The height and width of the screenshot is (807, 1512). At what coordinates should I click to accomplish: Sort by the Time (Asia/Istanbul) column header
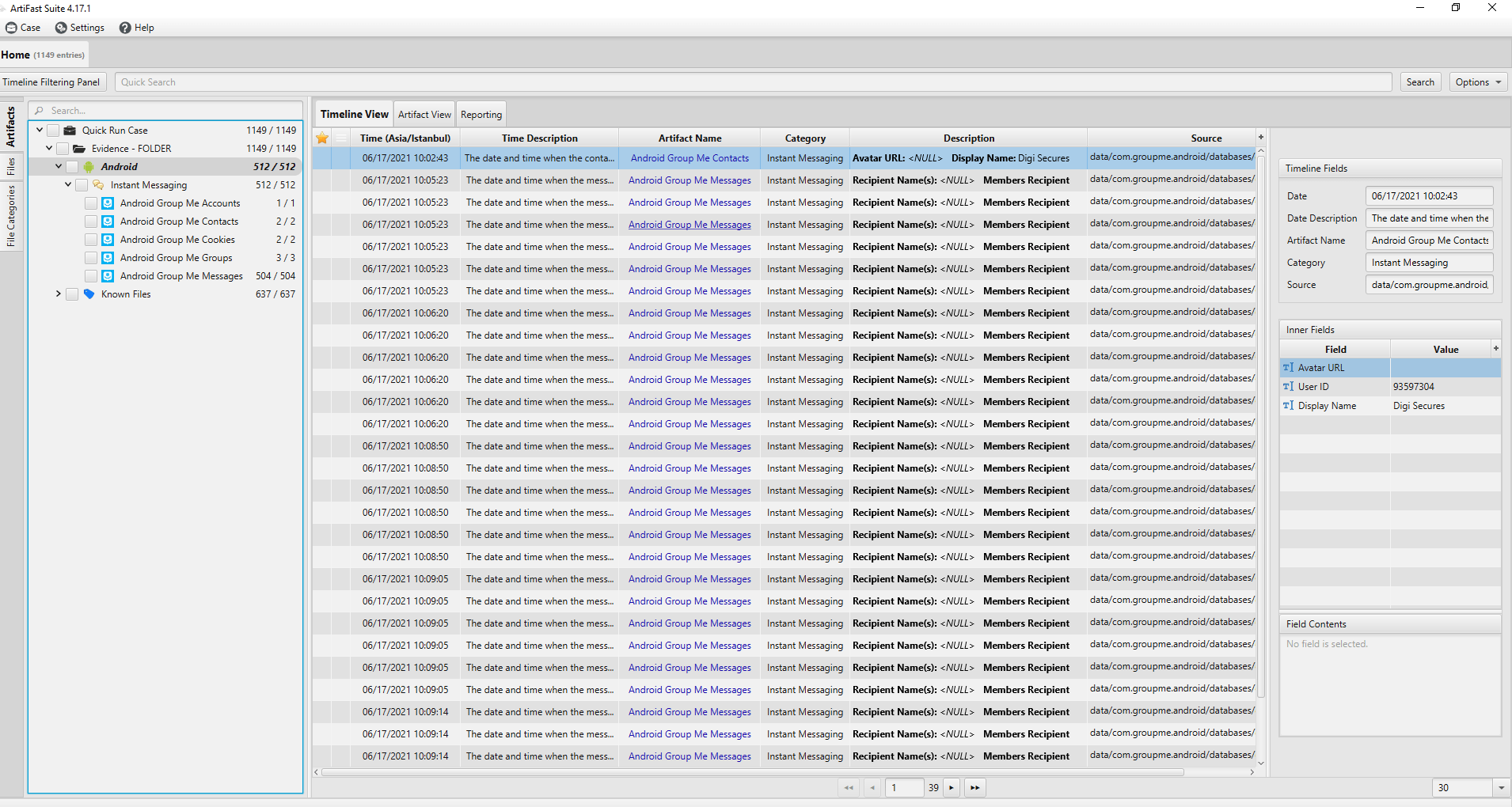(405, 138)
